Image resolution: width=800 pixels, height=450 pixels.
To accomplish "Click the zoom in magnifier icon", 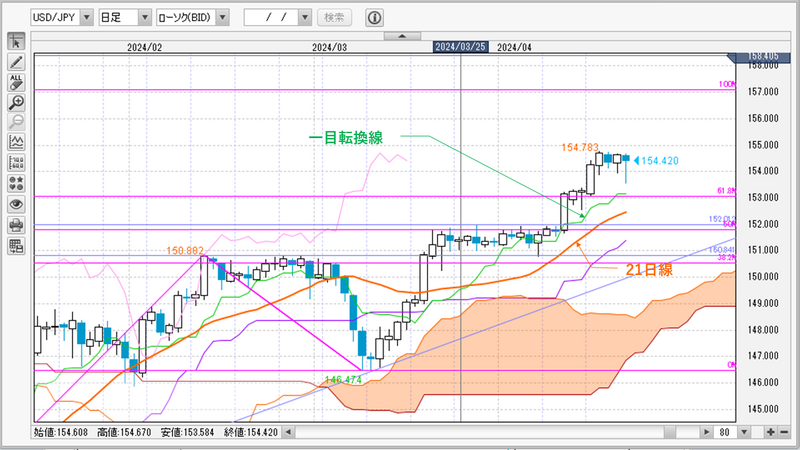I will pyautogui.click(x=16, y=103).
